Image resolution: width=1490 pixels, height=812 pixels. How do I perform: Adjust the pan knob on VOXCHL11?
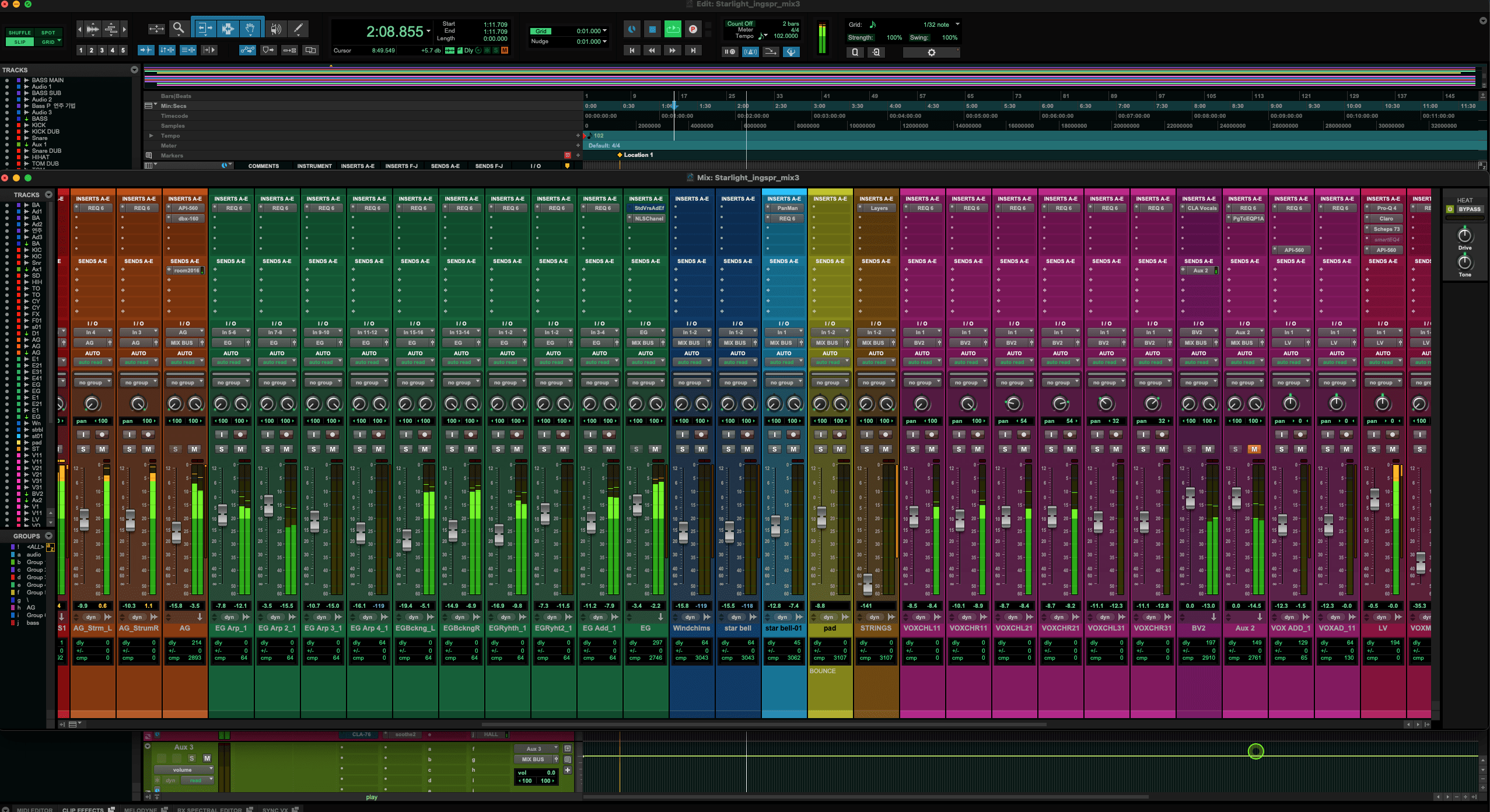pos(922,404)
